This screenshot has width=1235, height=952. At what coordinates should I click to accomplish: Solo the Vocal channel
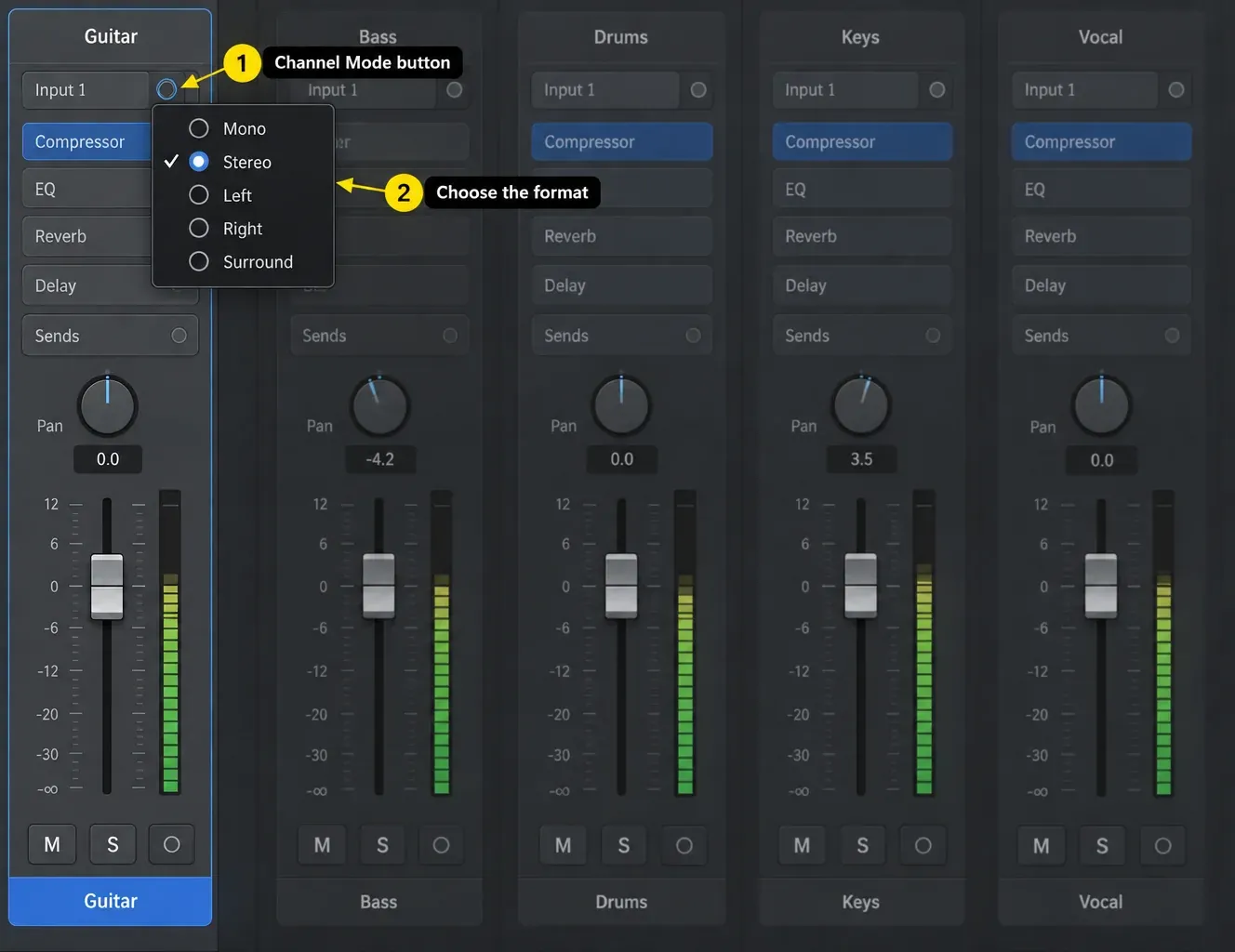tap(1102, 845)
